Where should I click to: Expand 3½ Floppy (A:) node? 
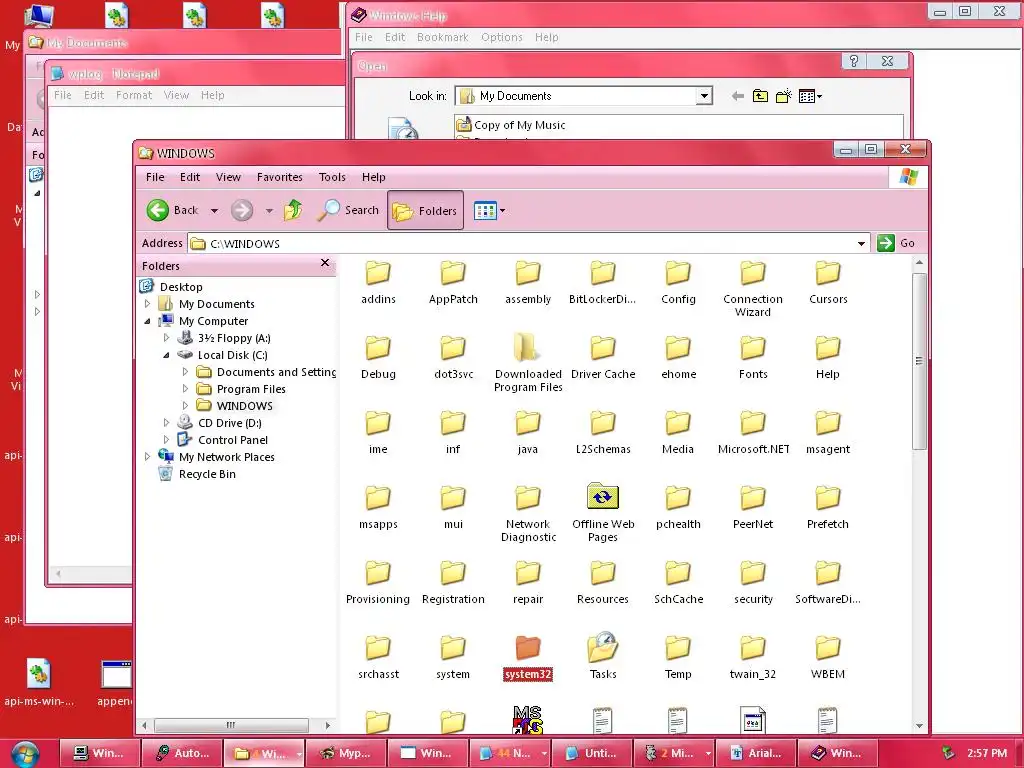point(167,338)
